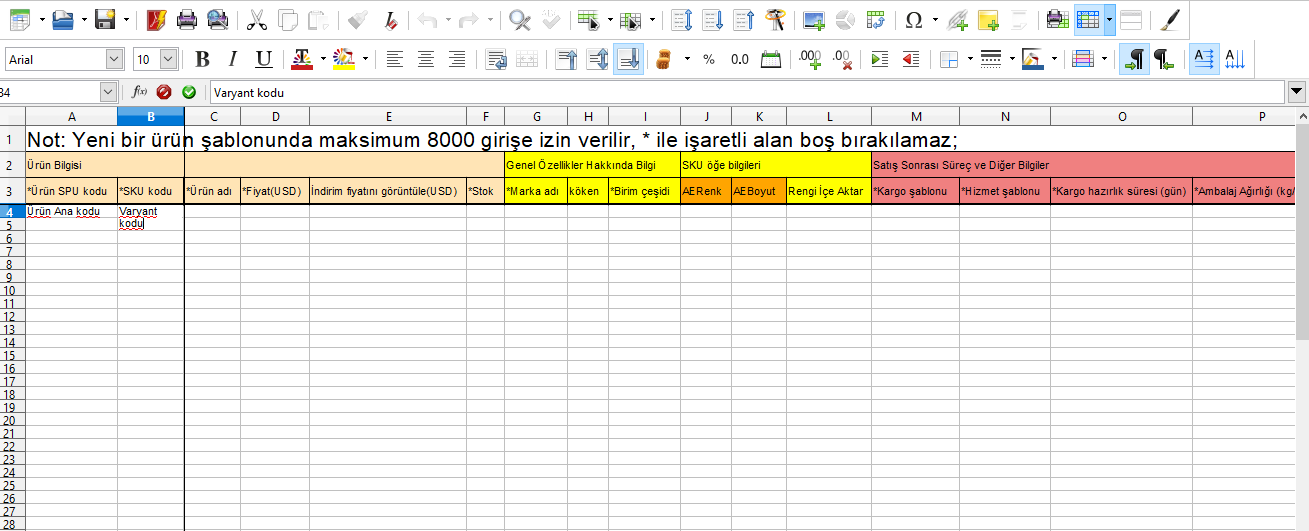
Task: Click the green Accept formula checkmark
Action: [x=189, y=92]
